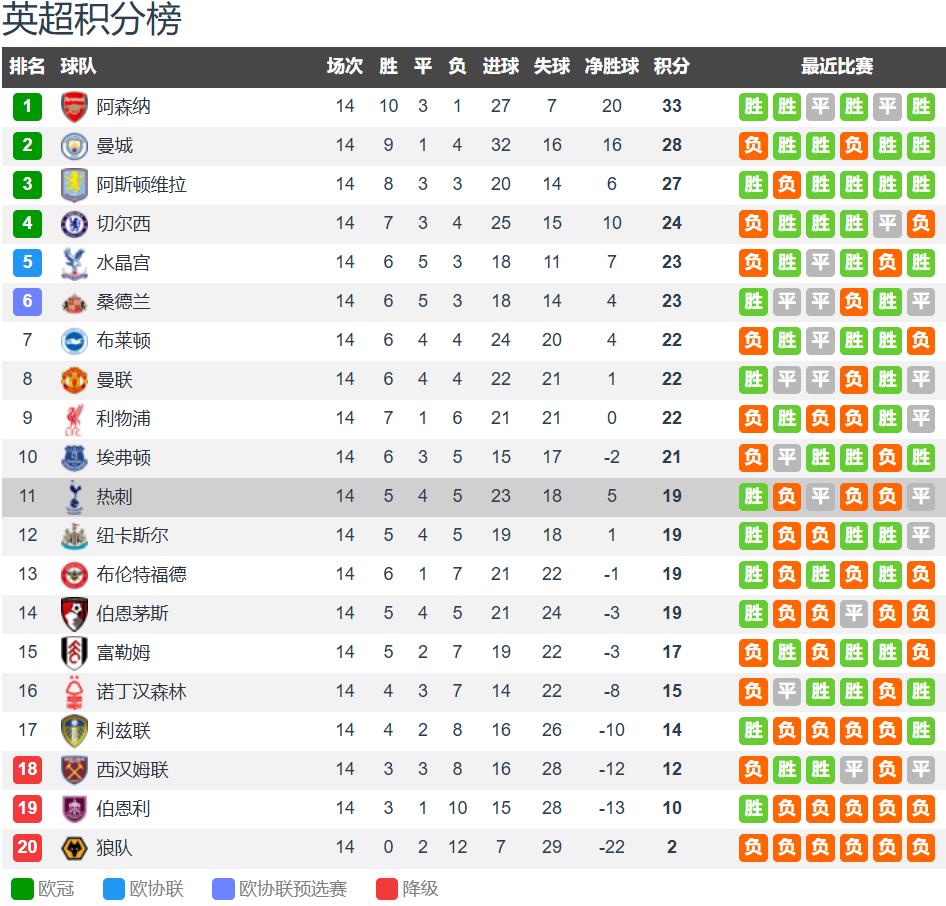Screen dimensions: 946x906
Task: Click the Liverpool club crest icon
Action: coord(75,418)
